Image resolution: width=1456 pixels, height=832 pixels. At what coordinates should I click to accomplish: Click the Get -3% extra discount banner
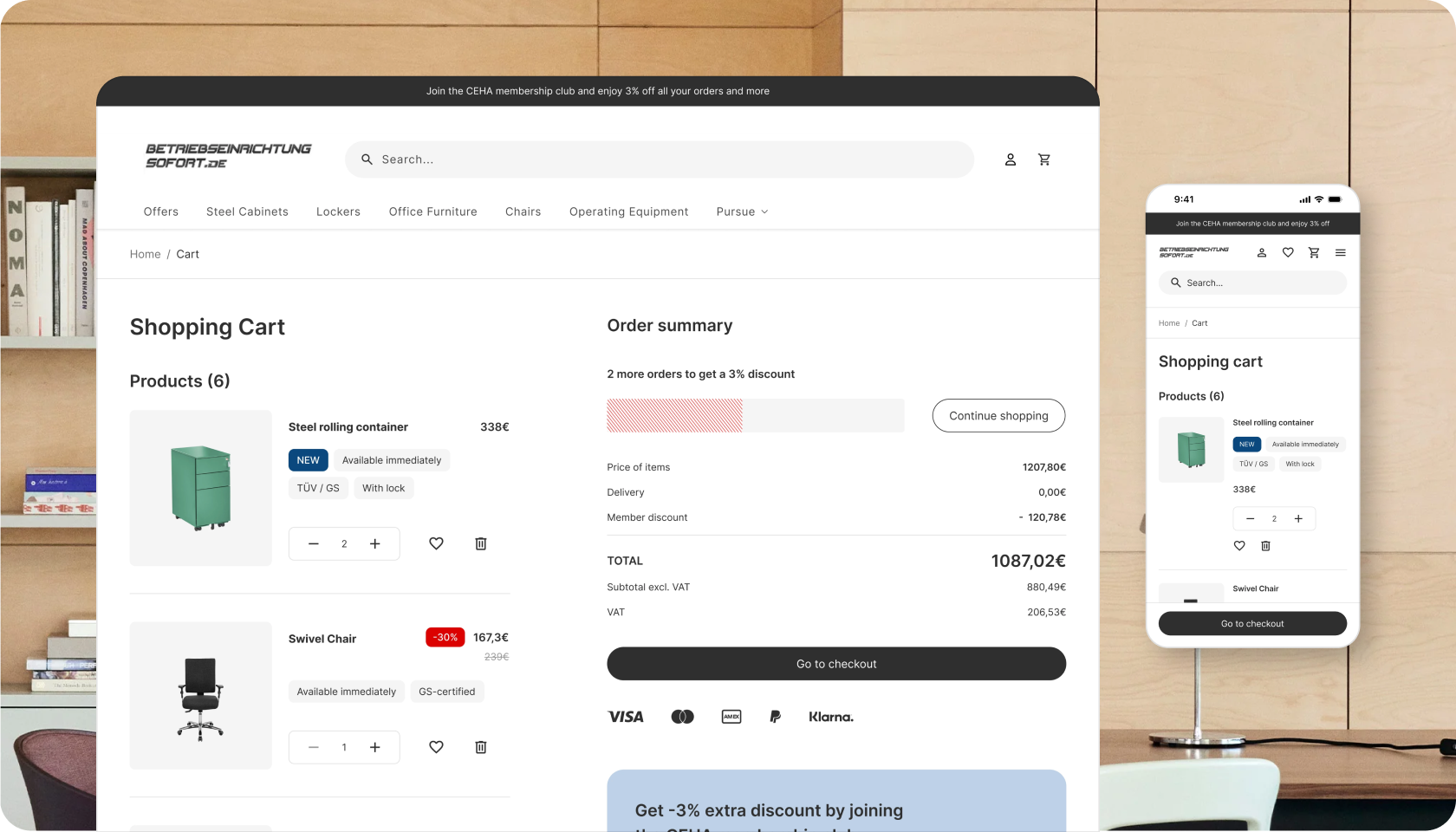(x=836, y=801)
